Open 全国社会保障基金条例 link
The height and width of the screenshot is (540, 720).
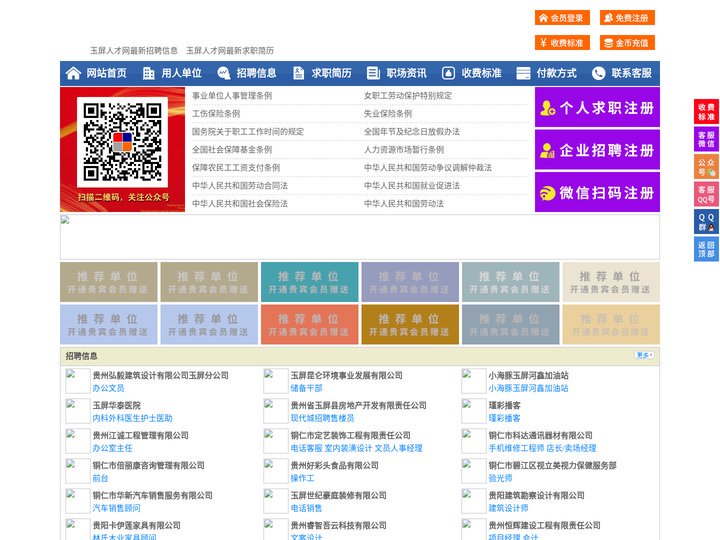tap(232, 150)
